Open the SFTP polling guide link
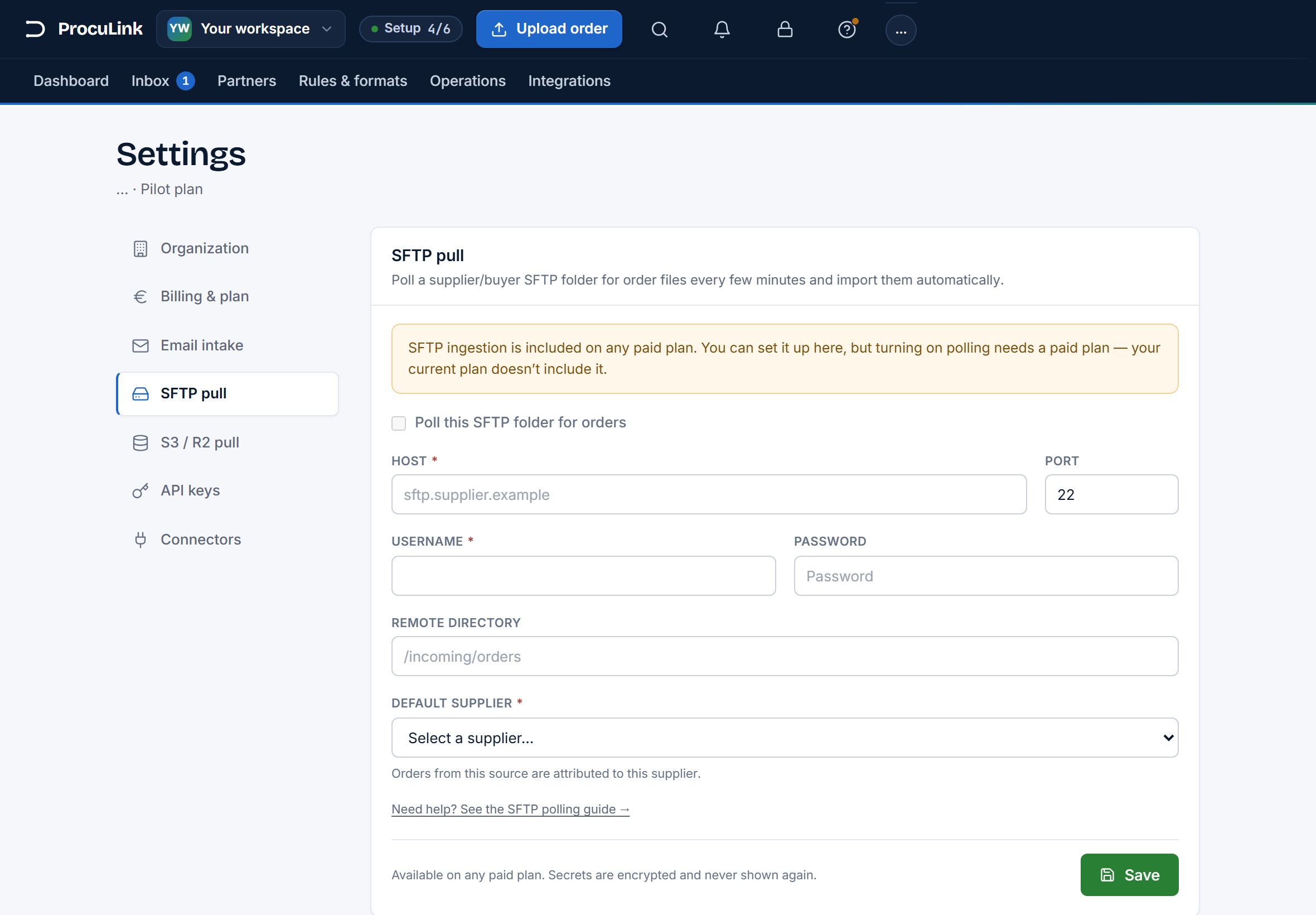This screenshot has width=1316, height=915. pyautogui.click(x=510, y=809)
